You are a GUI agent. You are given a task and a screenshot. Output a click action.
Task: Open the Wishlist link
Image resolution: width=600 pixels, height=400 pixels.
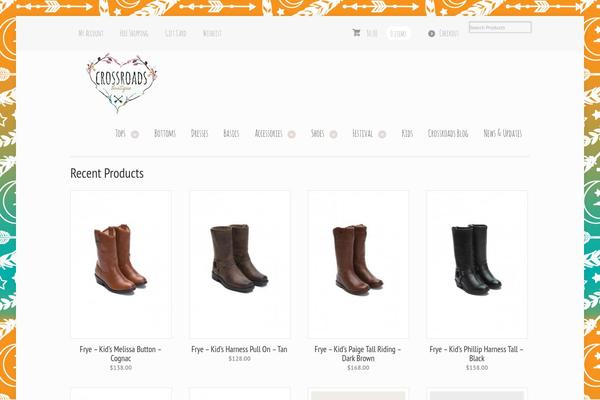(x=212, y=33)
